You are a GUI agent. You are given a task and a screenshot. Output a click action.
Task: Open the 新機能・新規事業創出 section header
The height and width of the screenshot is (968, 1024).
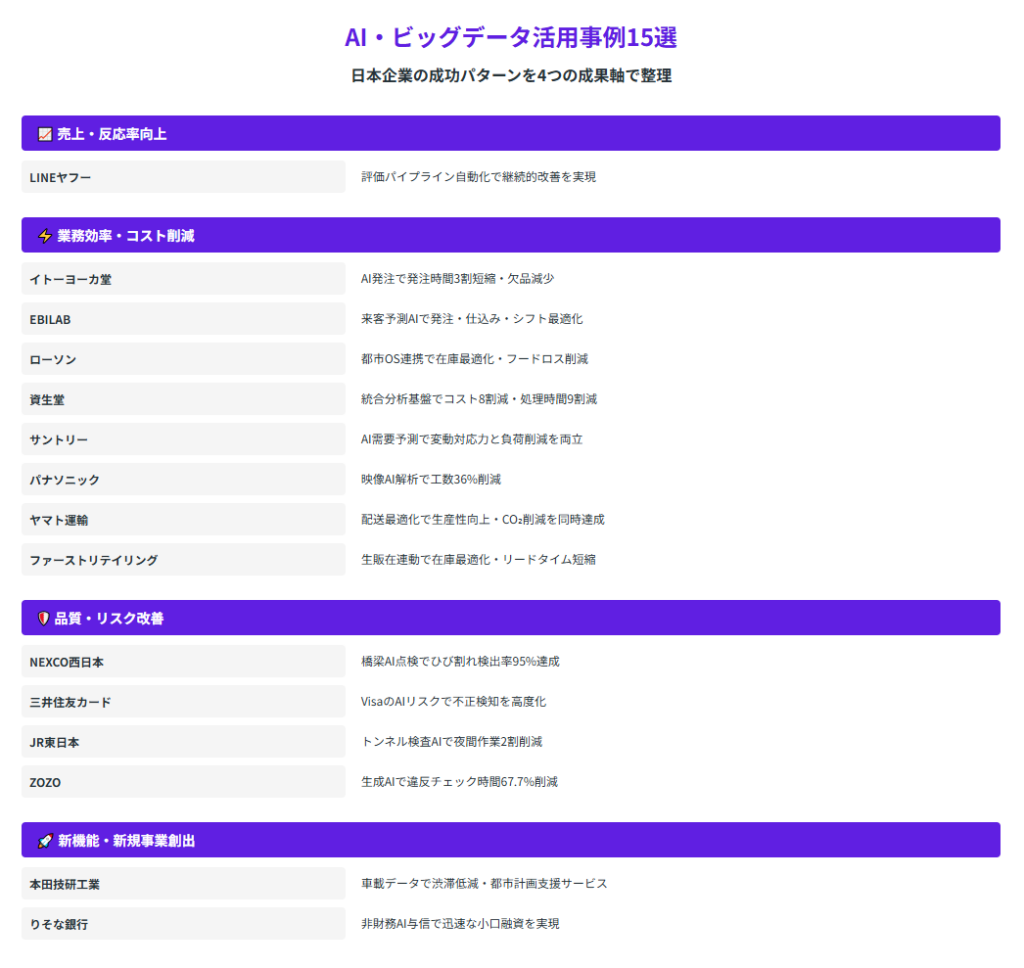coord(510,841)
